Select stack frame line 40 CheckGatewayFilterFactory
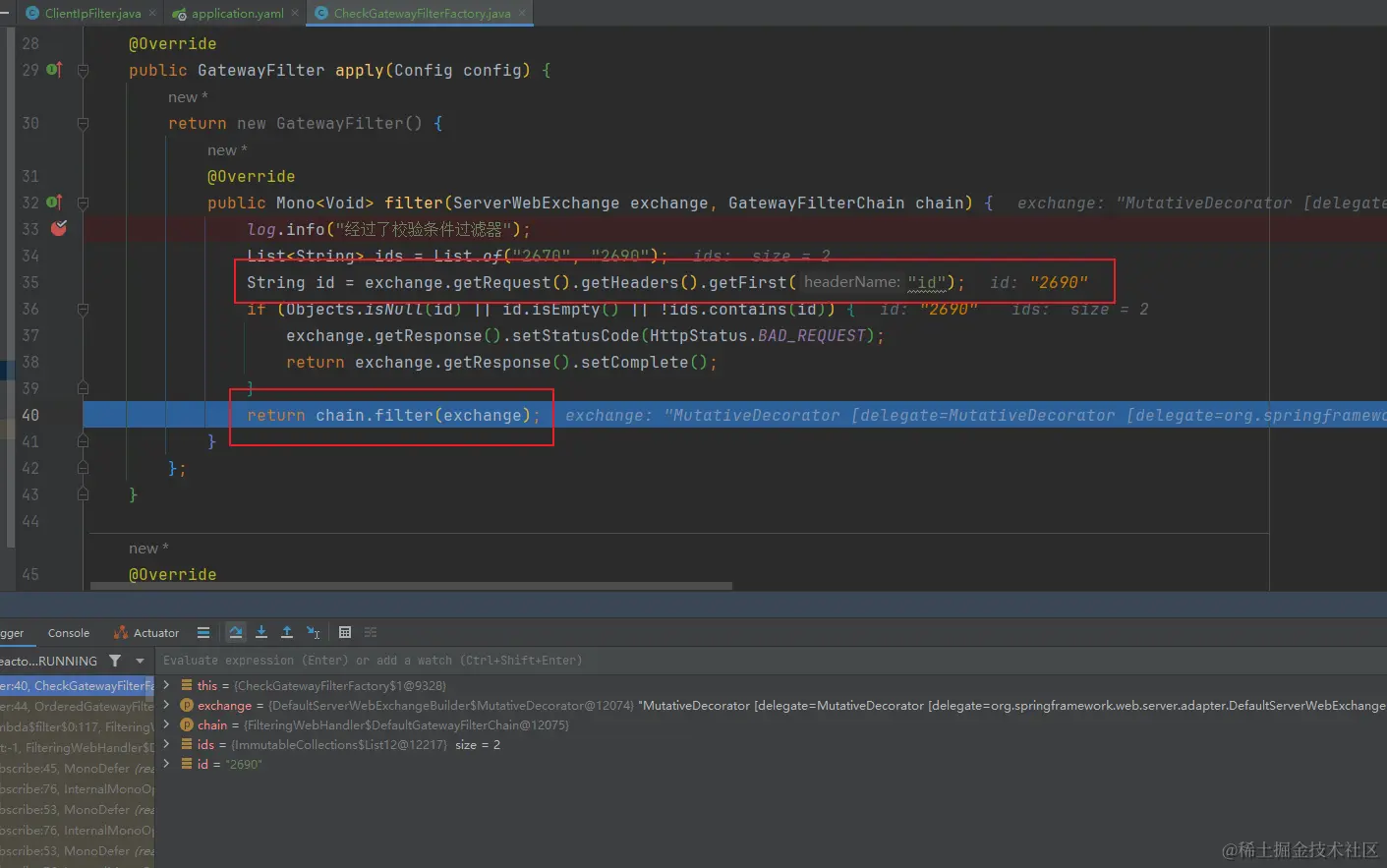Screen dimensions: 1387x868 coord(77,685)
